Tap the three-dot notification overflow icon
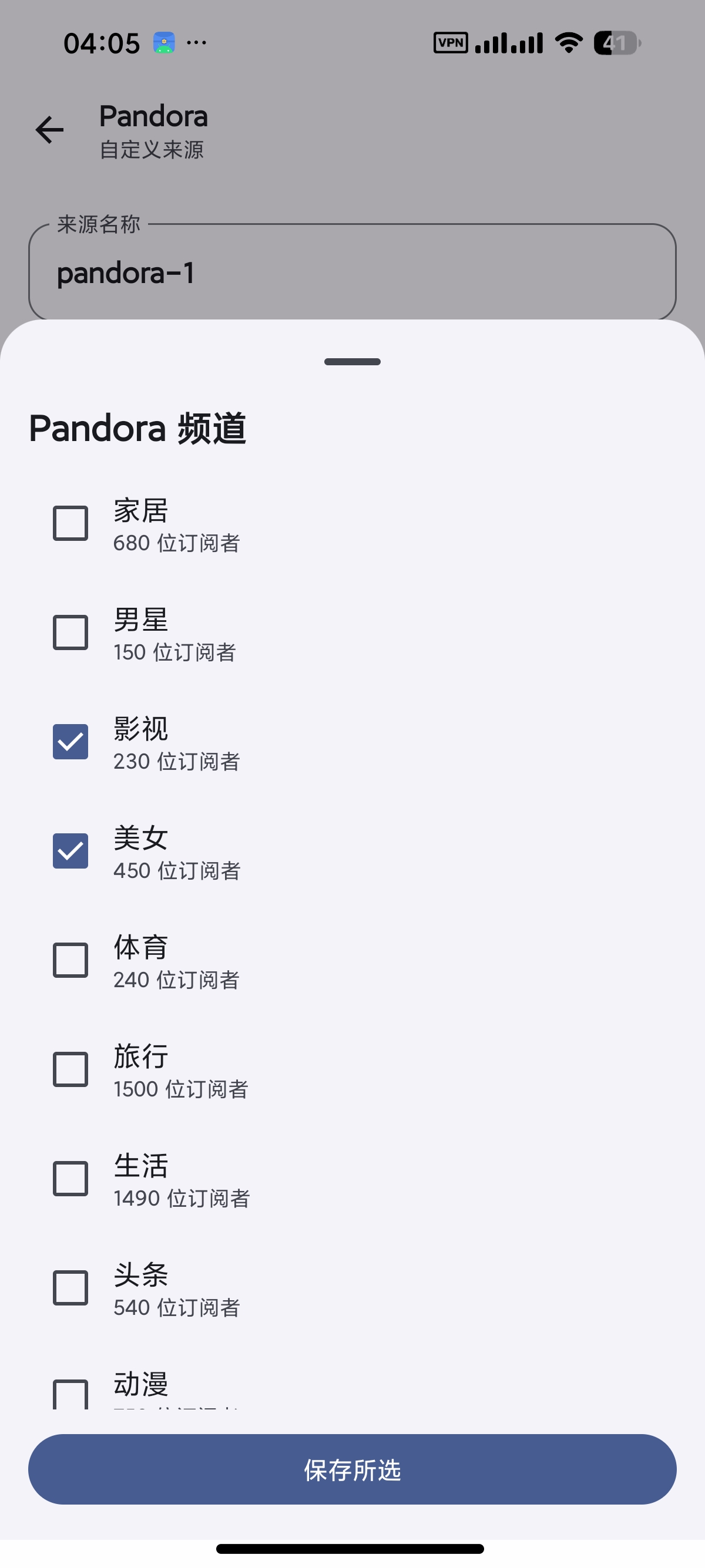This screenshot has width=705, height=1568. point(196,43)
